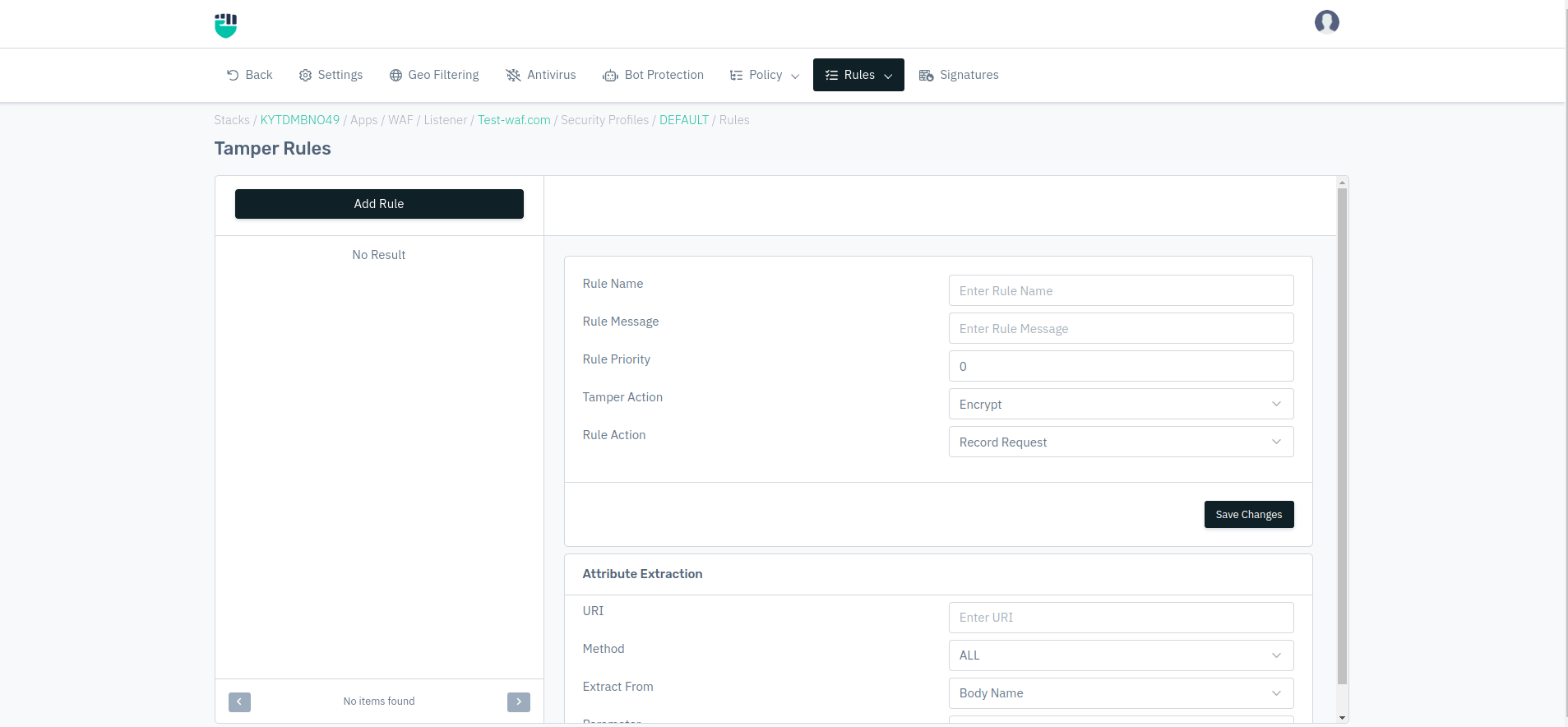Click the Stacks breadcrumb text
Image resolution: width=1568 pixels, height=727 pixels.
point(232,120)
